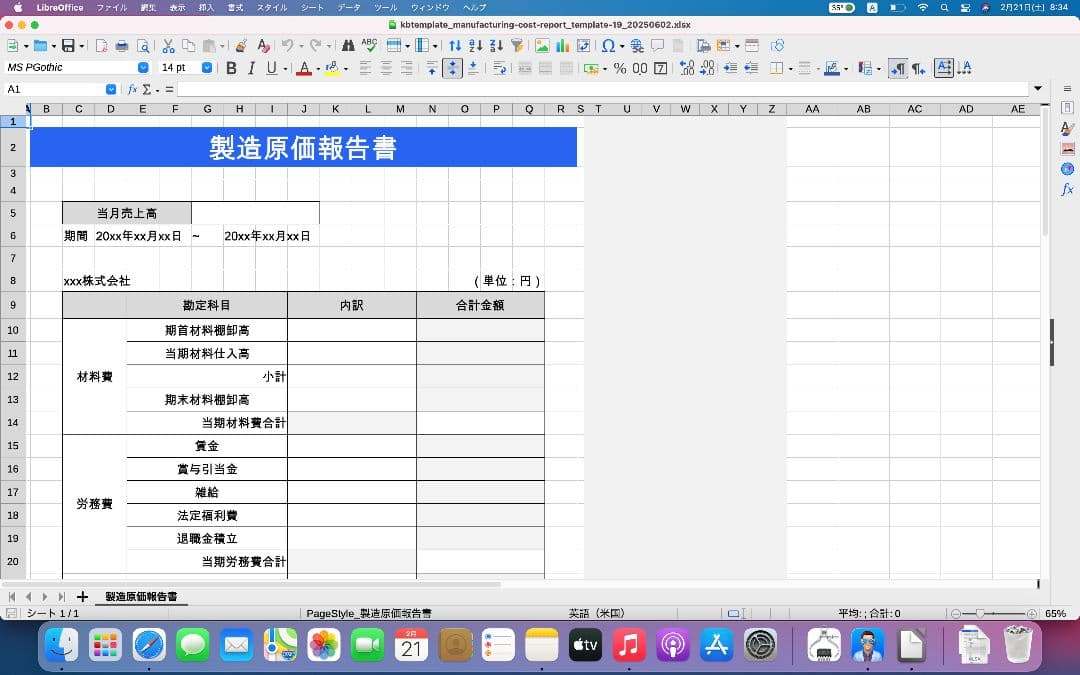
Task: Open the font color swatch dropdown
Action: 316,68
